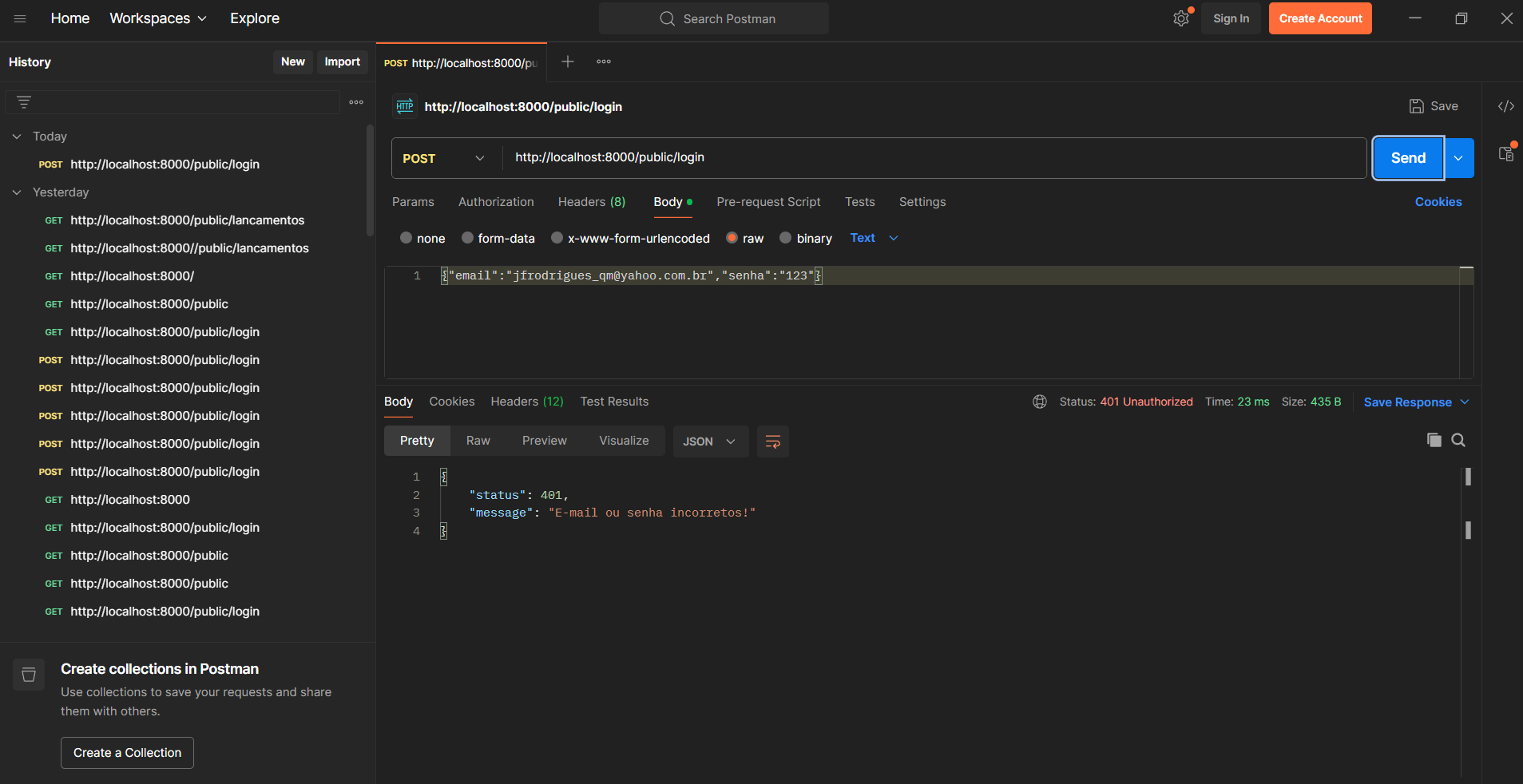Image resolution: width=1523 pixels, height=784 pixels.
Task: Open the history more-options ellipsis
Action: click(x=356, y=102)
